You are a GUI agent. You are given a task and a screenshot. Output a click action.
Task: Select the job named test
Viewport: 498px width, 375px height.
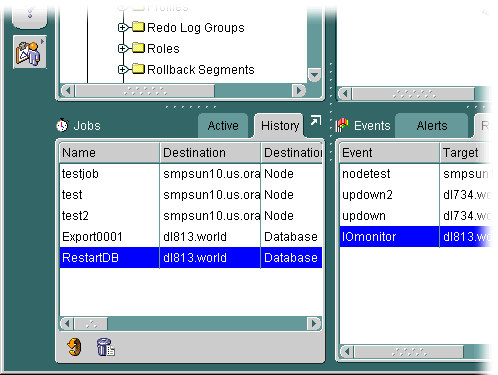(191, 195)
